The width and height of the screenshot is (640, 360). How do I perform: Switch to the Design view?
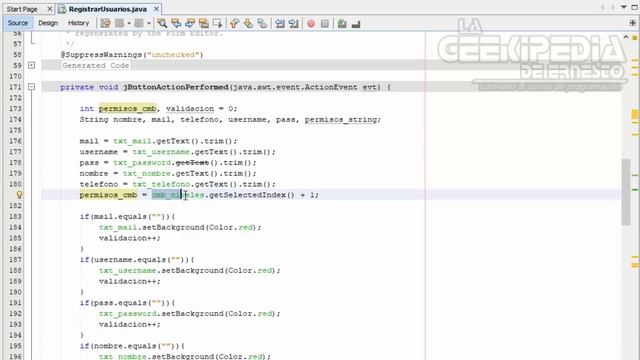48,23
